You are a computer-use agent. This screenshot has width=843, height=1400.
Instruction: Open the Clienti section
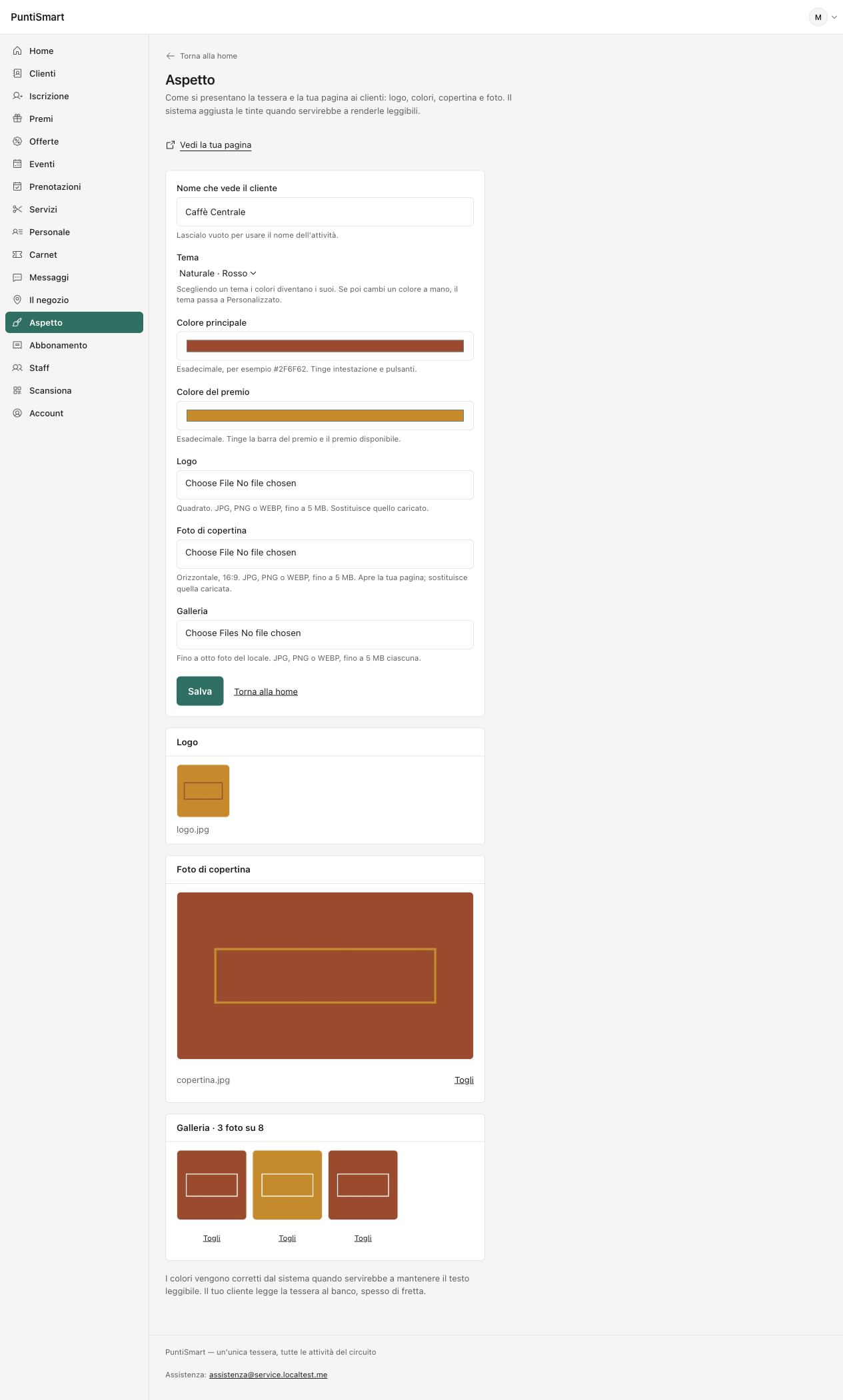(74, 73)
